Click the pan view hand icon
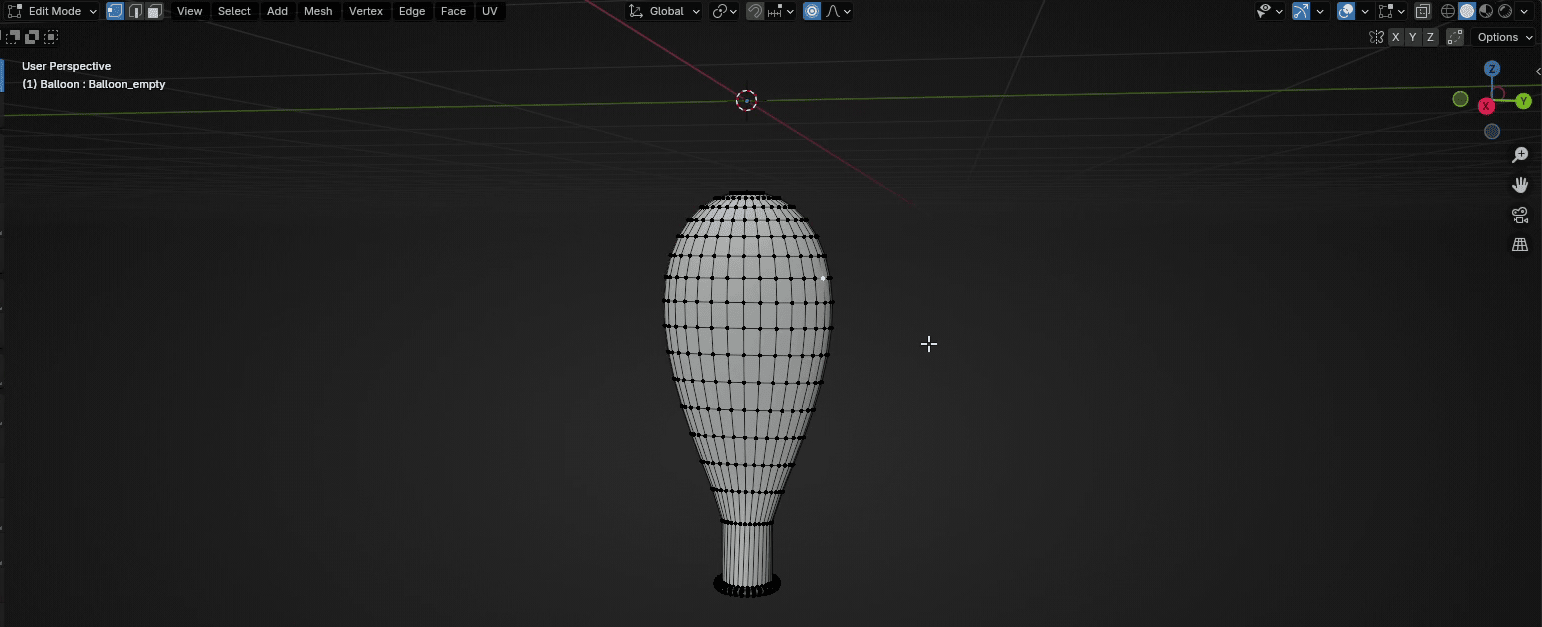1542x627 pixels. 1520,185
